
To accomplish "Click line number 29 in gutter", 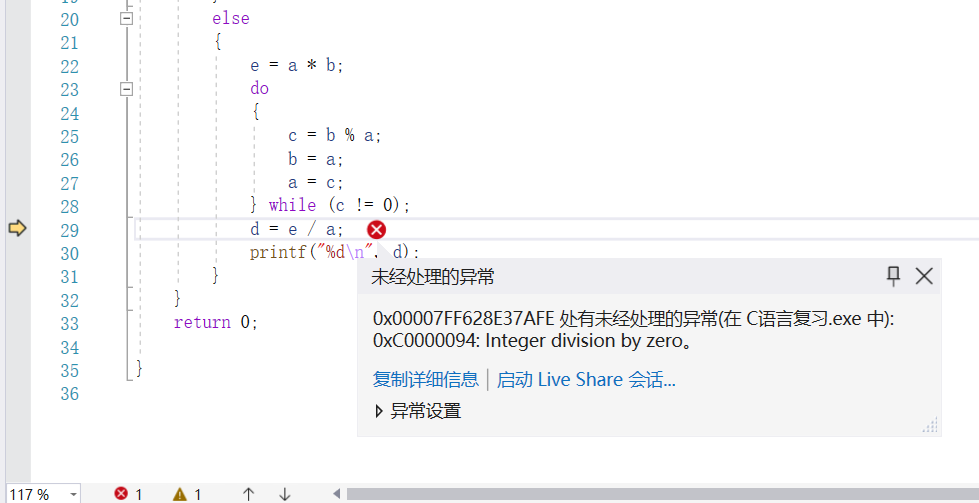I will pyautogui.click(x=69, y=230).
